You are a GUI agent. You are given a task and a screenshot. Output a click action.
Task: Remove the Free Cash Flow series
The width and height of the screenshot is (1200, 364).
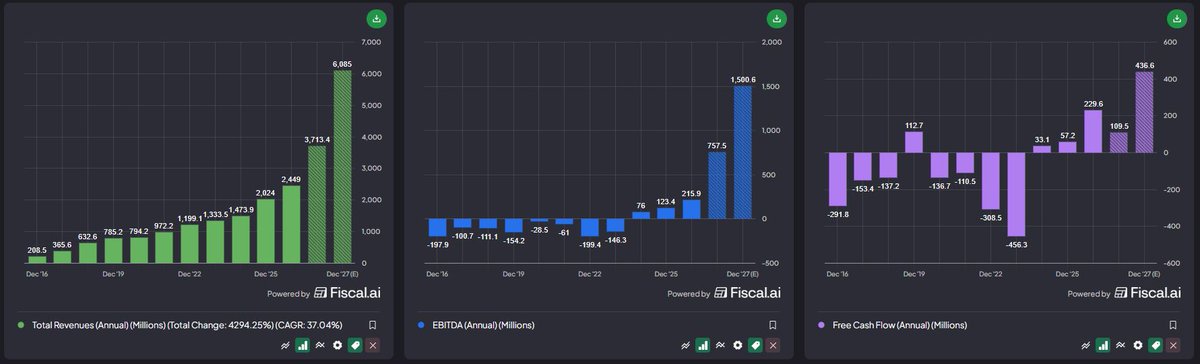1173,345
